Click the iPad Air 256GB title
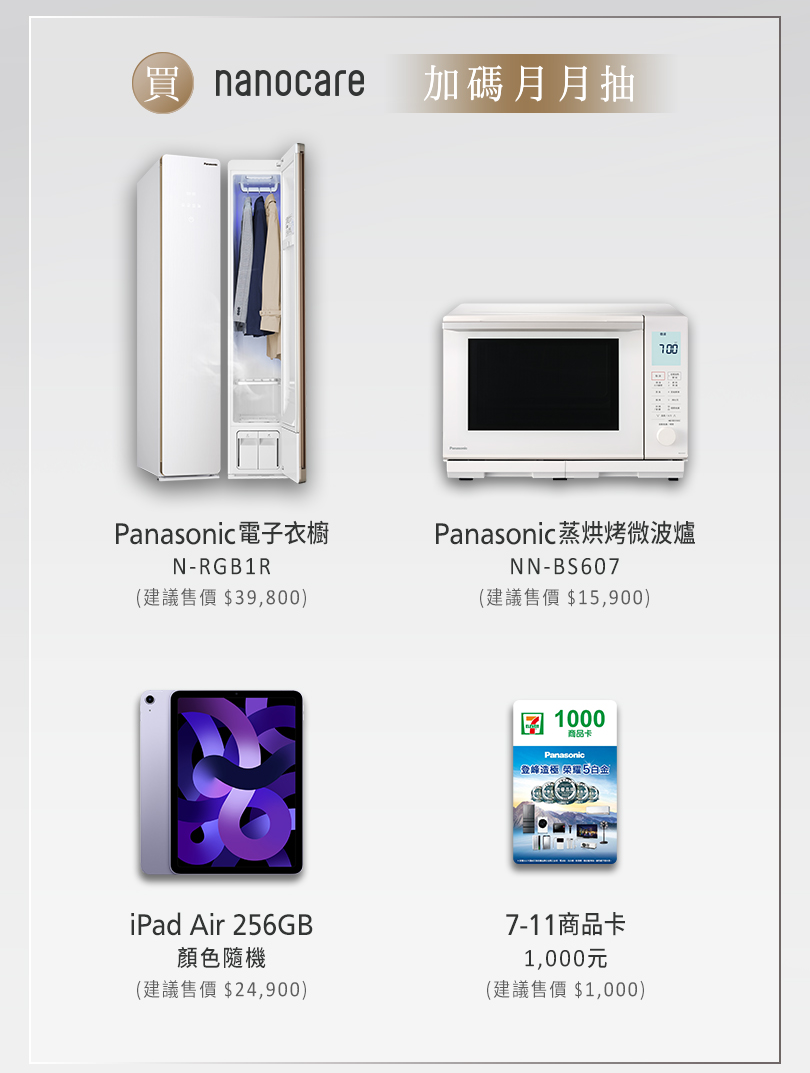 (222, 925)
